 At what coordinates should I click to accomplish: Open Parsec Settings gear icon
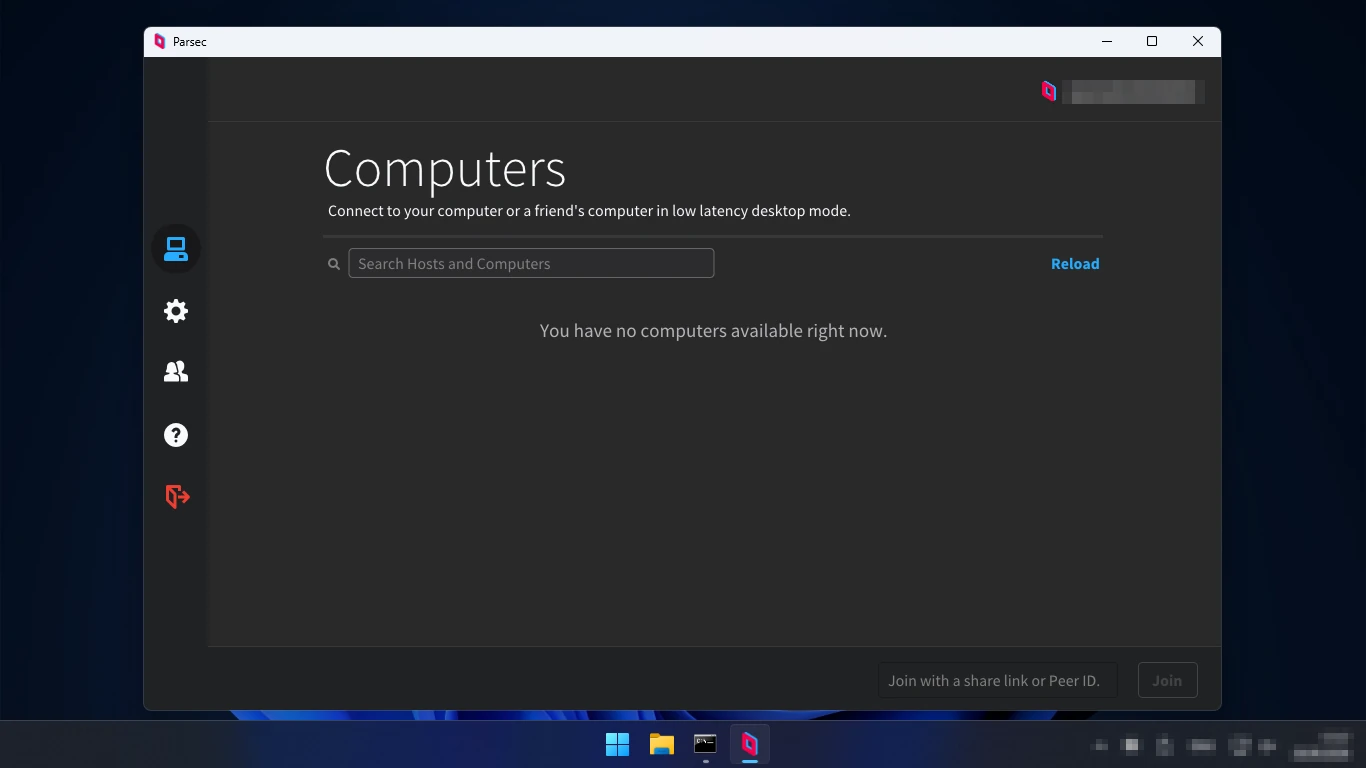pos(176,311)
